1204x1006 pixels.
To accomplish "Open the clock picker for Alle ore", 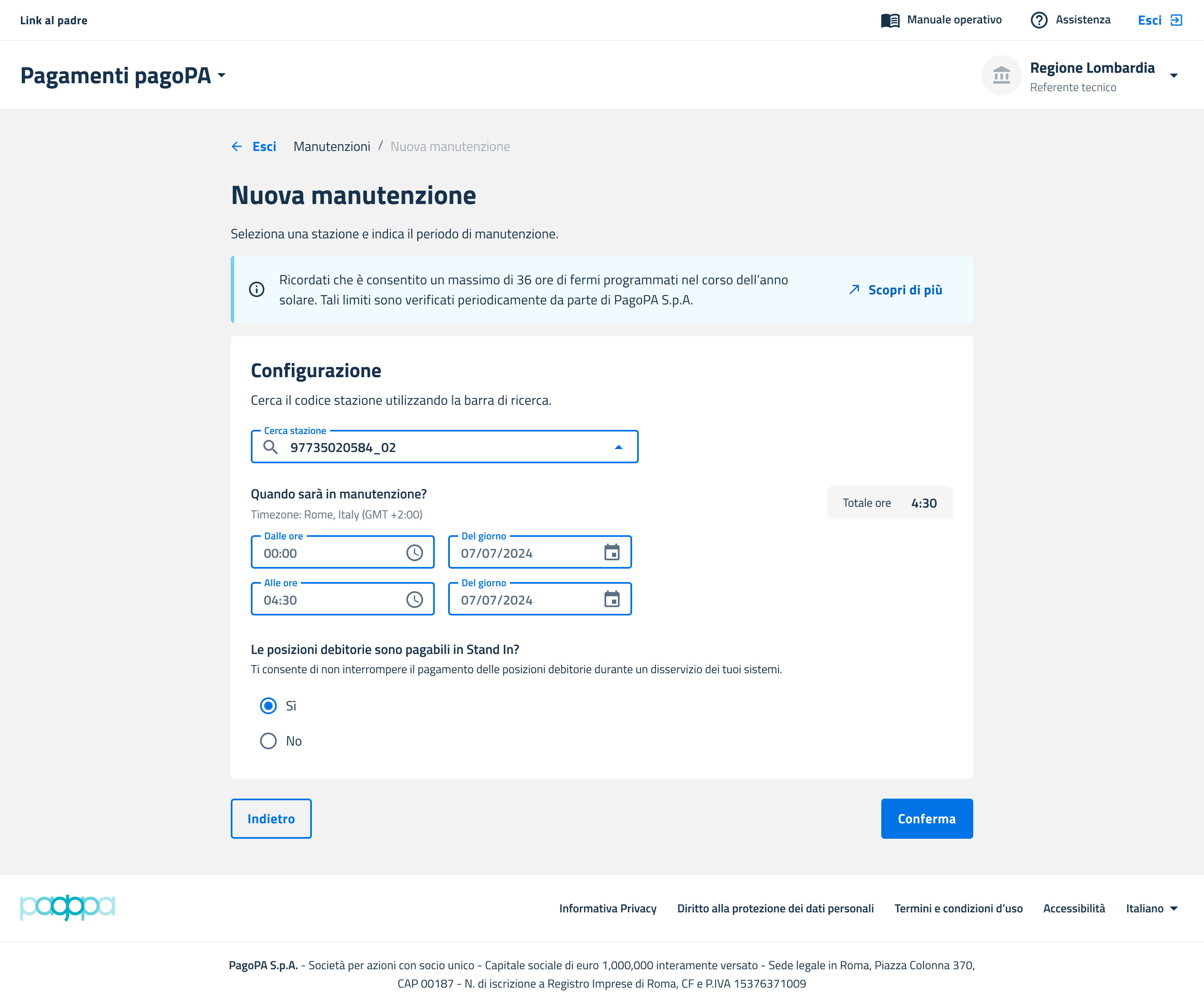I will click(x=414, y=600).
